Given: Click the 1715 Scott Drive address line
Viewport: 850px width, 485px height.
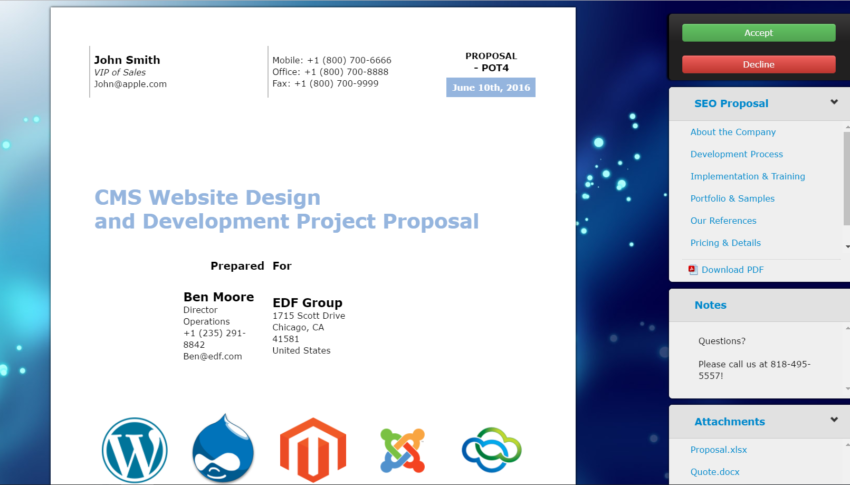Looking at the screenshot, I should (x=308, y=315).
